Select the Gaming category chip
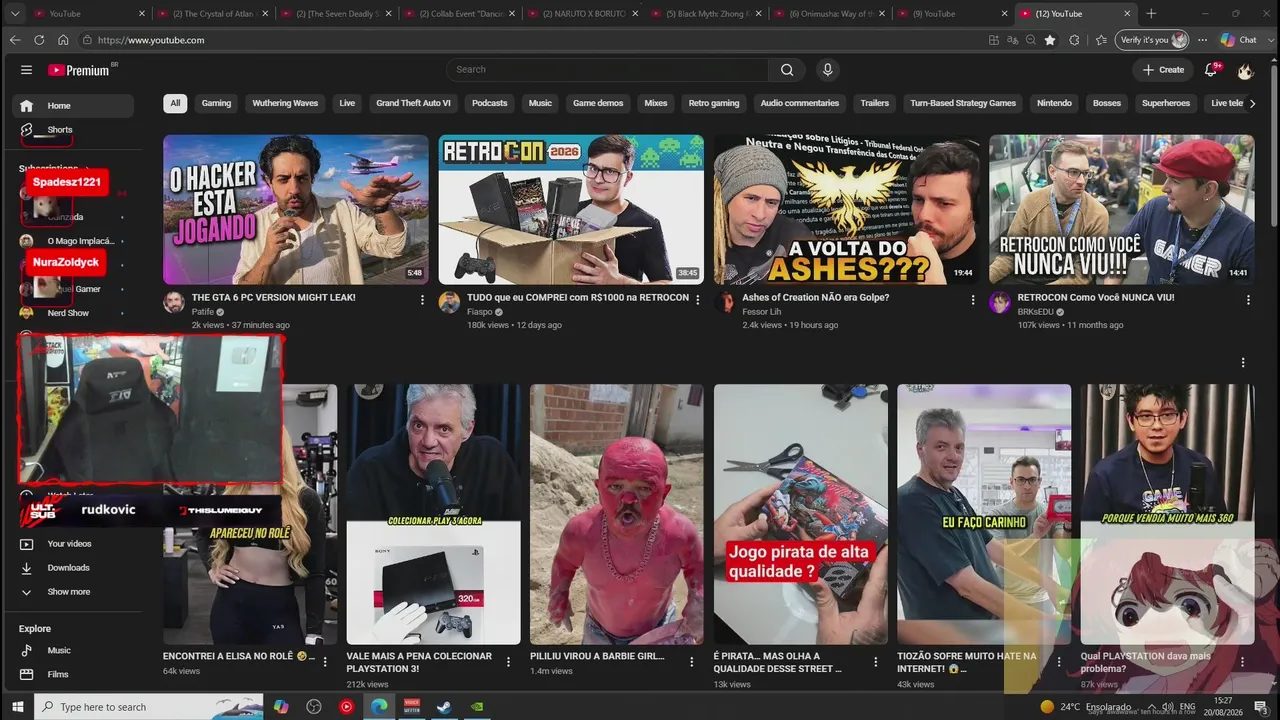 pos(216,103)
